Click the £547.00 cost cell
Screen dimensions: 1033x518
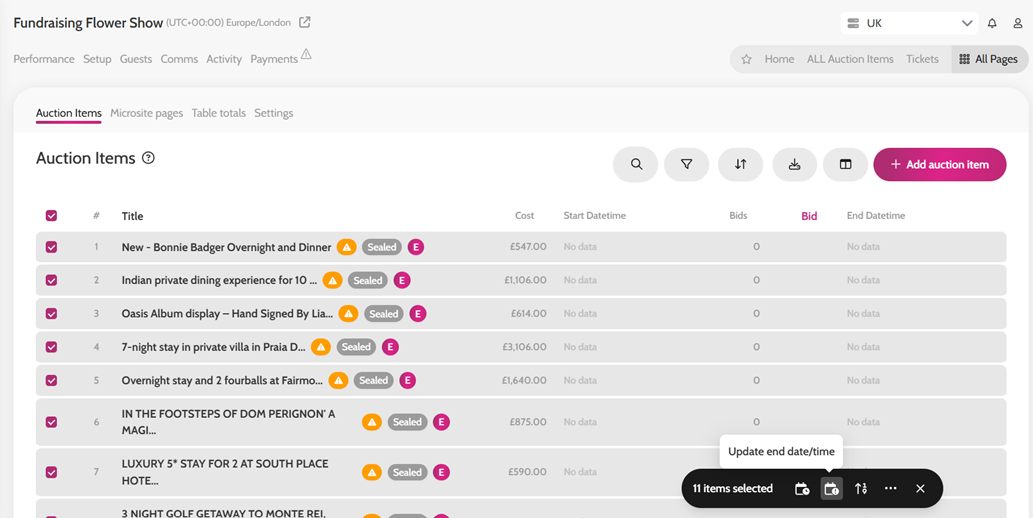click(x=528, y=247)
